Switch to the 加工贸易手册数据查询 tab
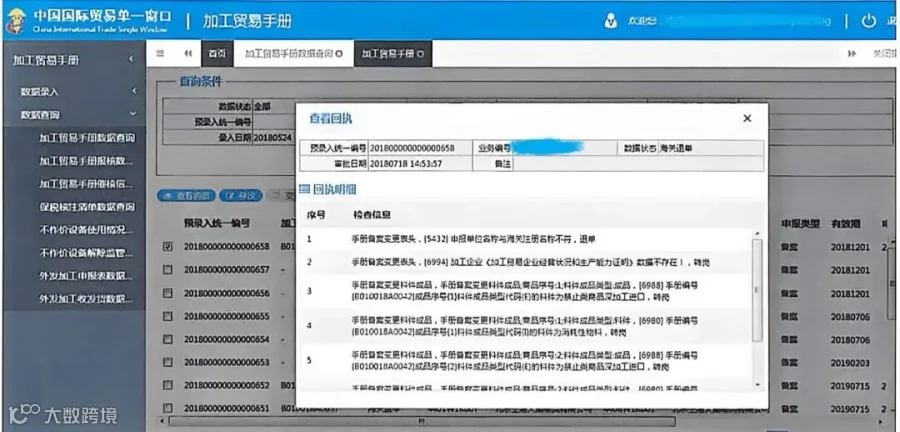This screenshot has height=432, width=900. click(x=293, y=54)
